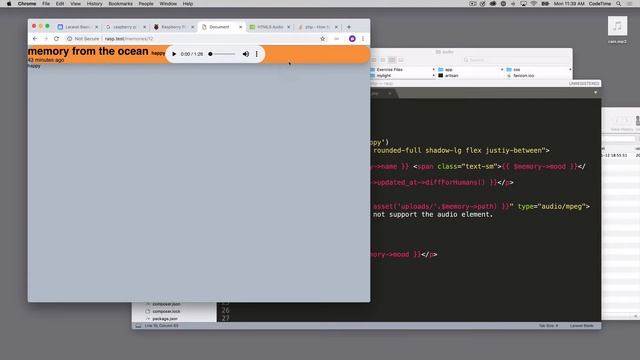
Task: Open a new Chrome tab
Action: [x=349, y=27]
